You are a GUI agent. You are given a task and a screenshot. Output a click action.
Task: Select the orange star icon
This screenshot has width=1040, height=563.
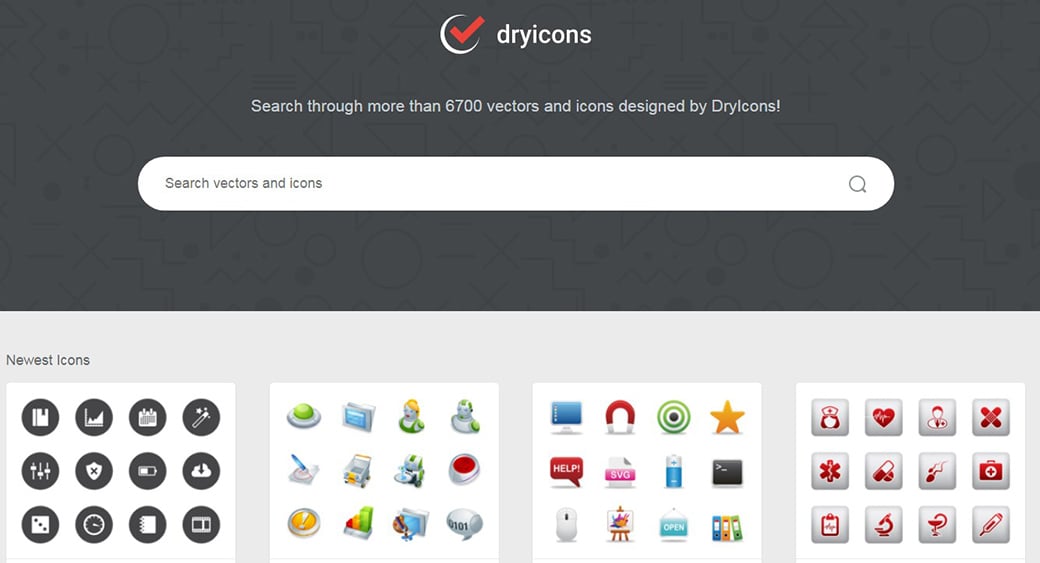point(727,417)
